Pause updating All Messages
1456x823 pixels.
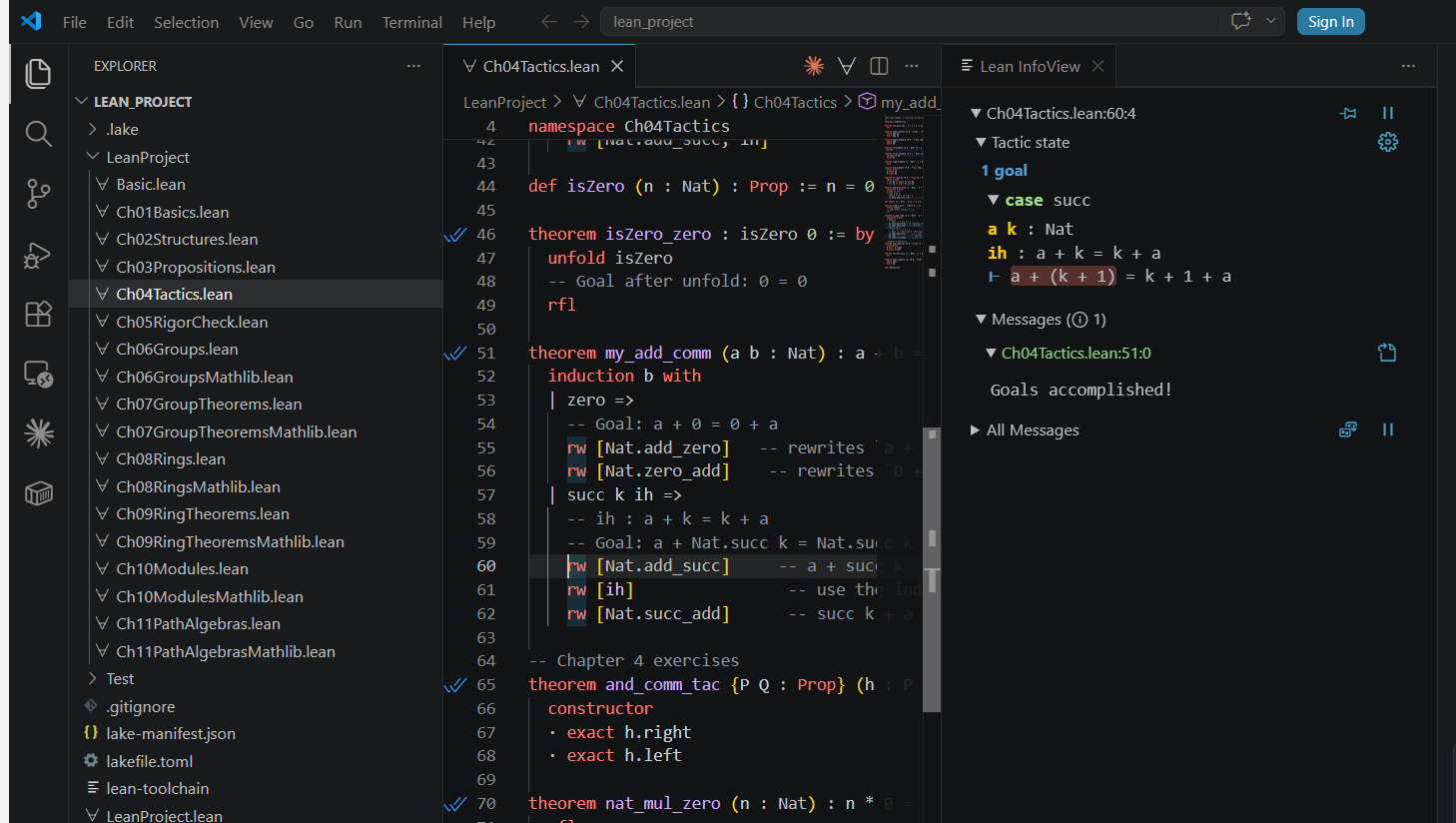(1387, 429)
